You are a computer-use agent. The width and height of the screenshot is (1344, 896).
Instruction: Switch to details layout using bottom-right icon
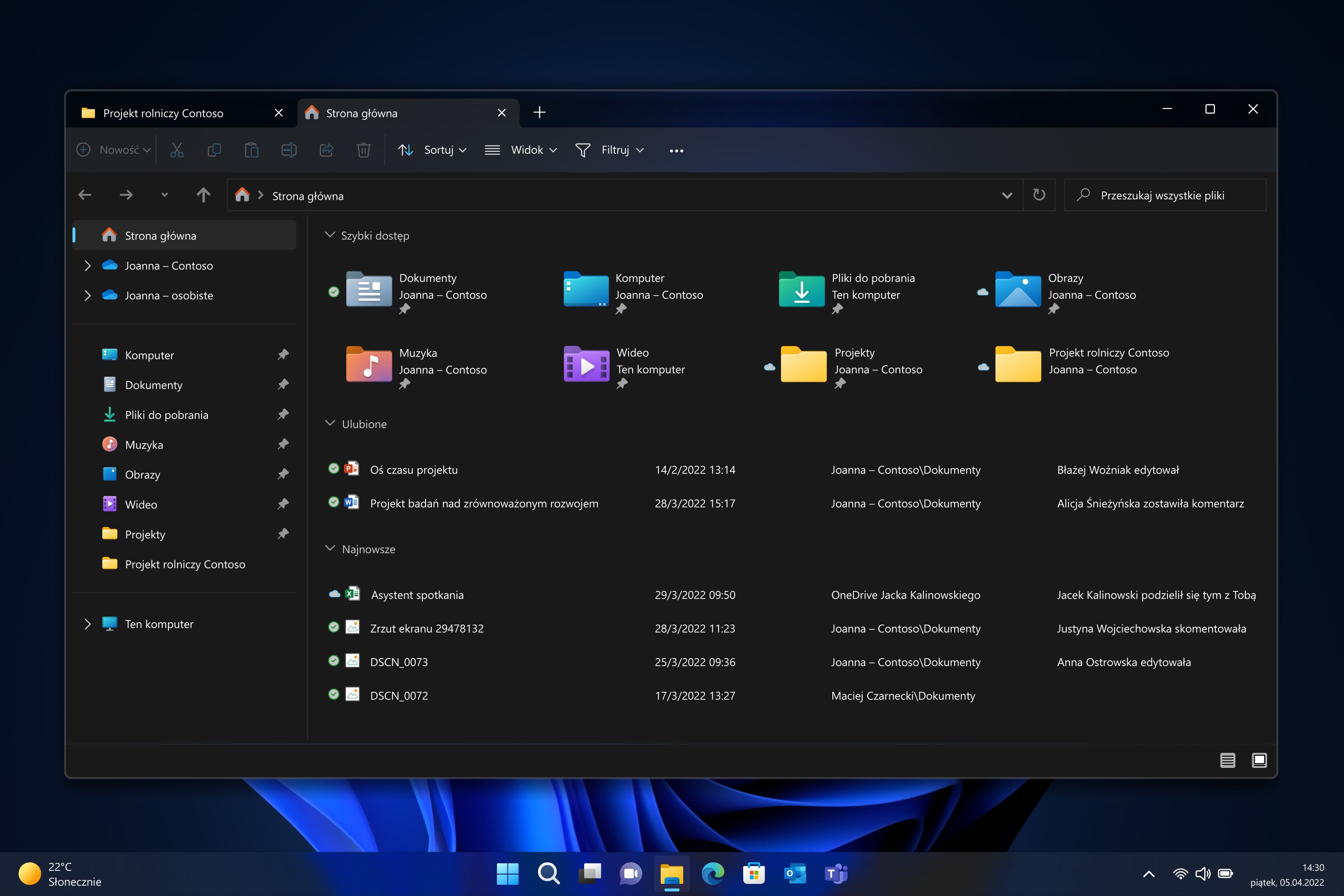[1227, 760]
